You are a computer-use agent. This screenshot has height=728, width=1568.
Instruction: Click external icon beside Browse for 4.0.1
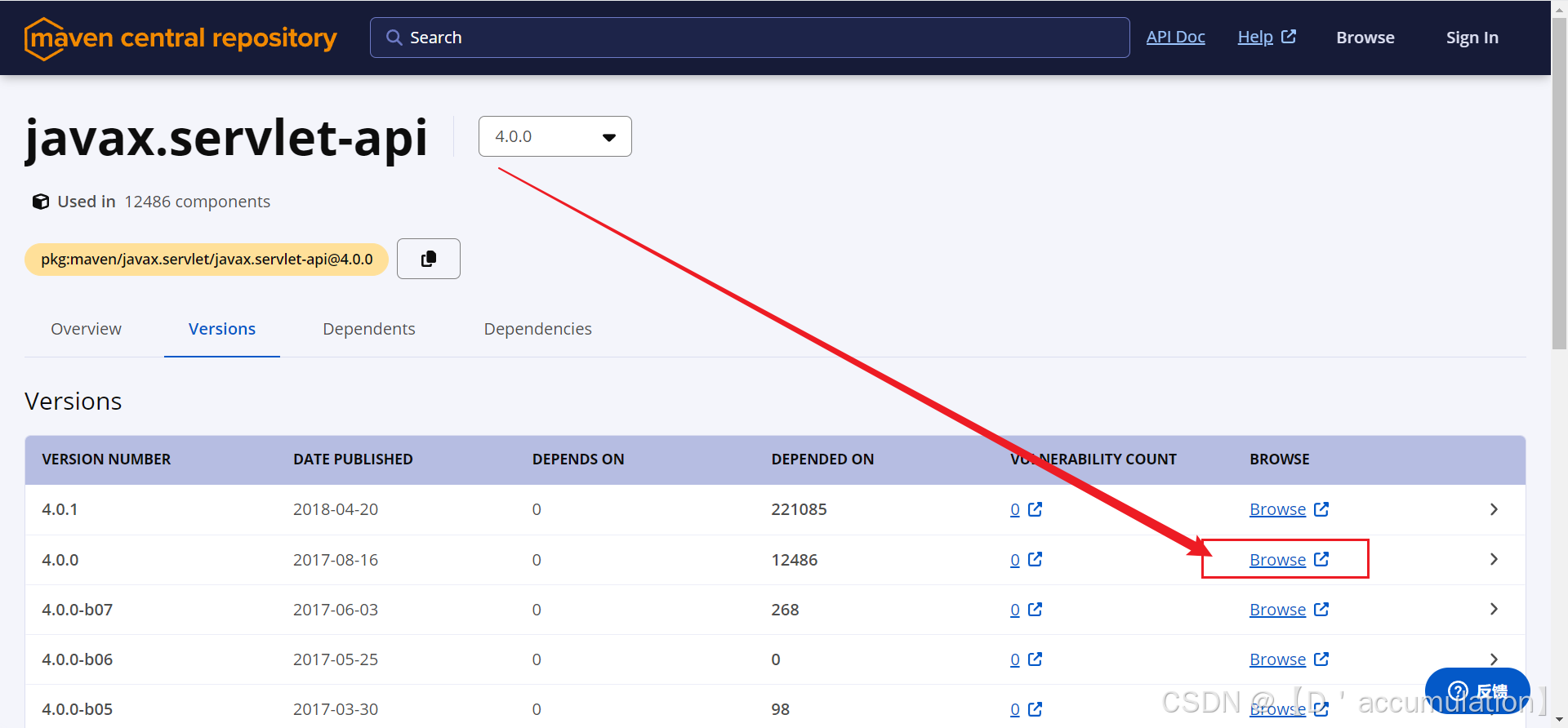[1321, 509]
